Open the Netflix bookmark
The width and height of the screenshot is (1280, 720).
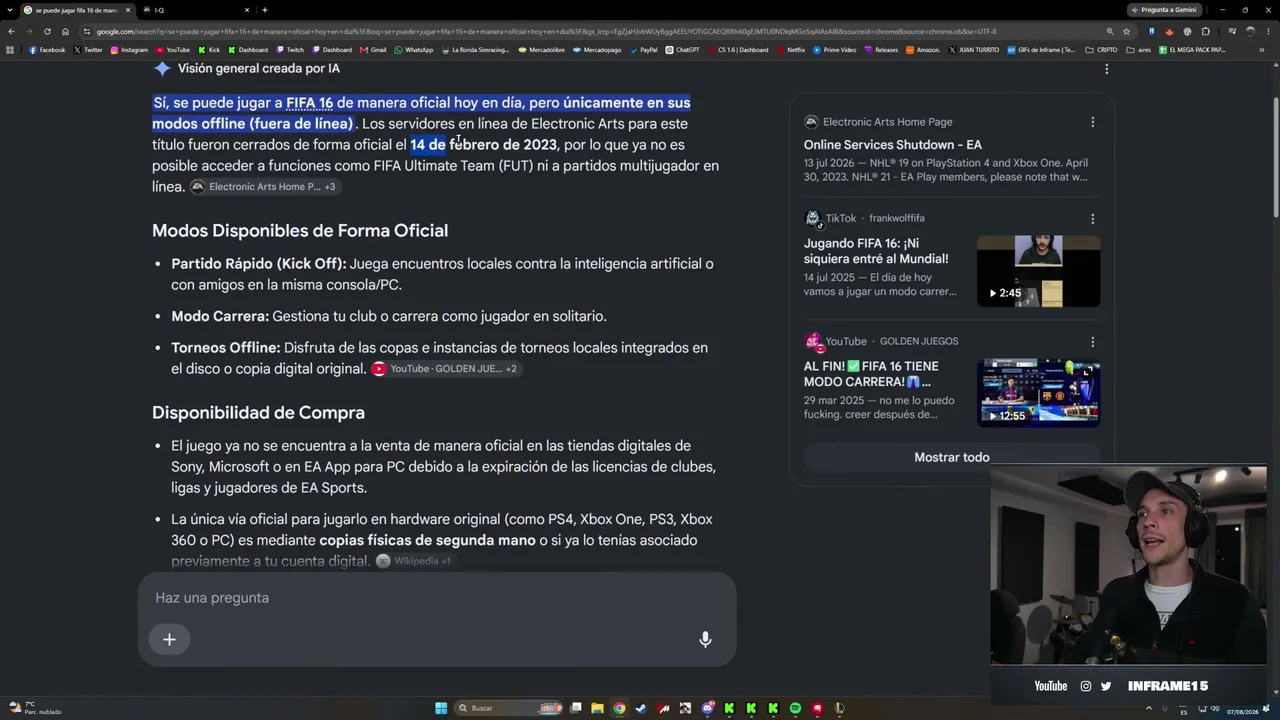coord(790,50)
